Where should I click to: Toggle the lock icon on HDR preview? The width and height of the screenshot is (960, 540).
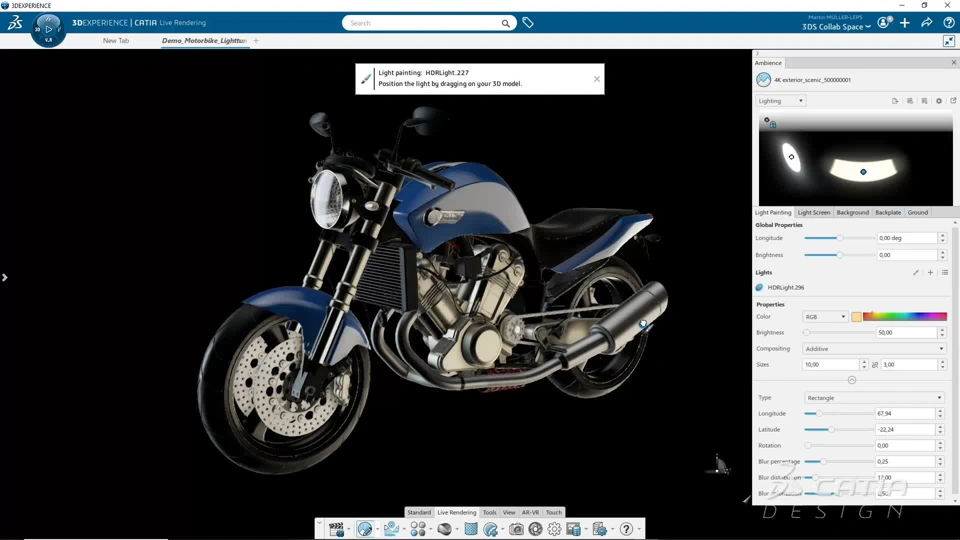coord(773,125)
